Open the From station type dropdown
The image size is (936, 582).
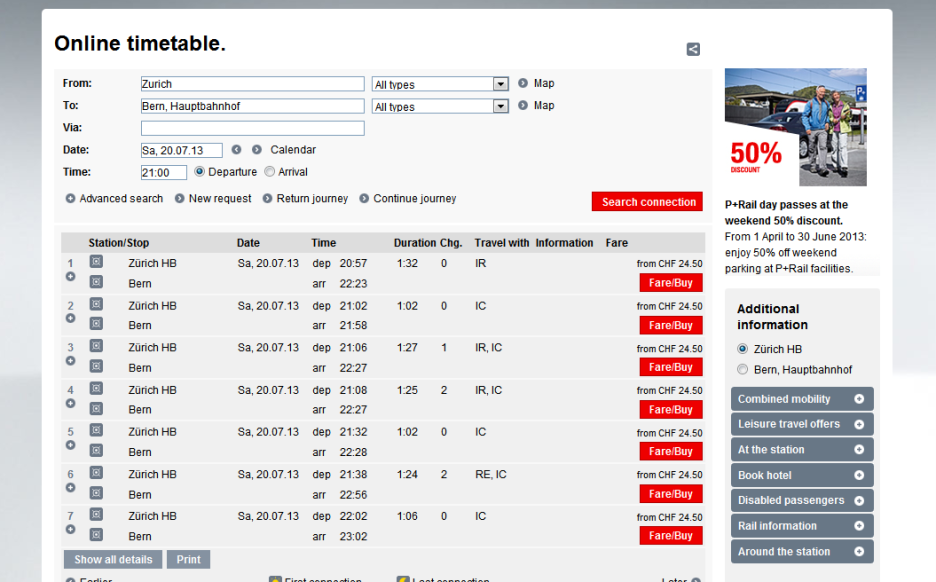click(x=441, y=84)
